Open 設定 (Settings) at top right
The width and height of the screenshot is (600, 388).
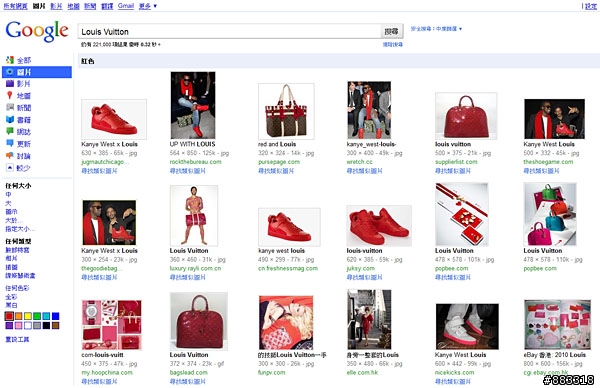click(590, 6)
